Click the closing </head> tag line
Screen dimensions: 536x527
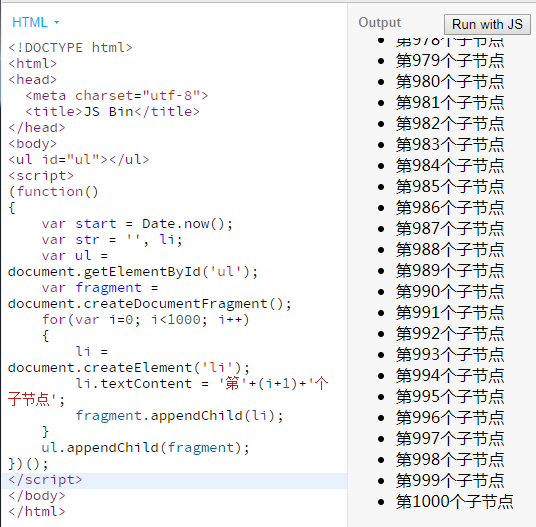(x=37, y=128)
